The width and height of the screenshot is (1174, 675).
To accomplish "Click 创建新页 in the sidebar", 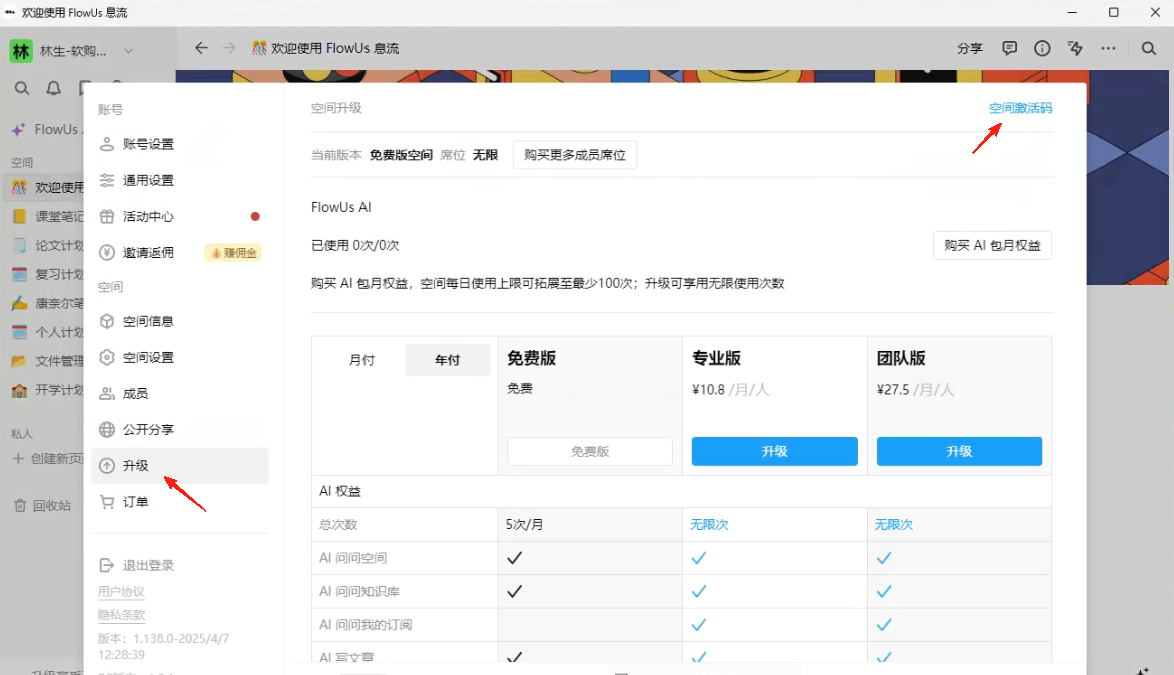I will click(x=46, y=459).
